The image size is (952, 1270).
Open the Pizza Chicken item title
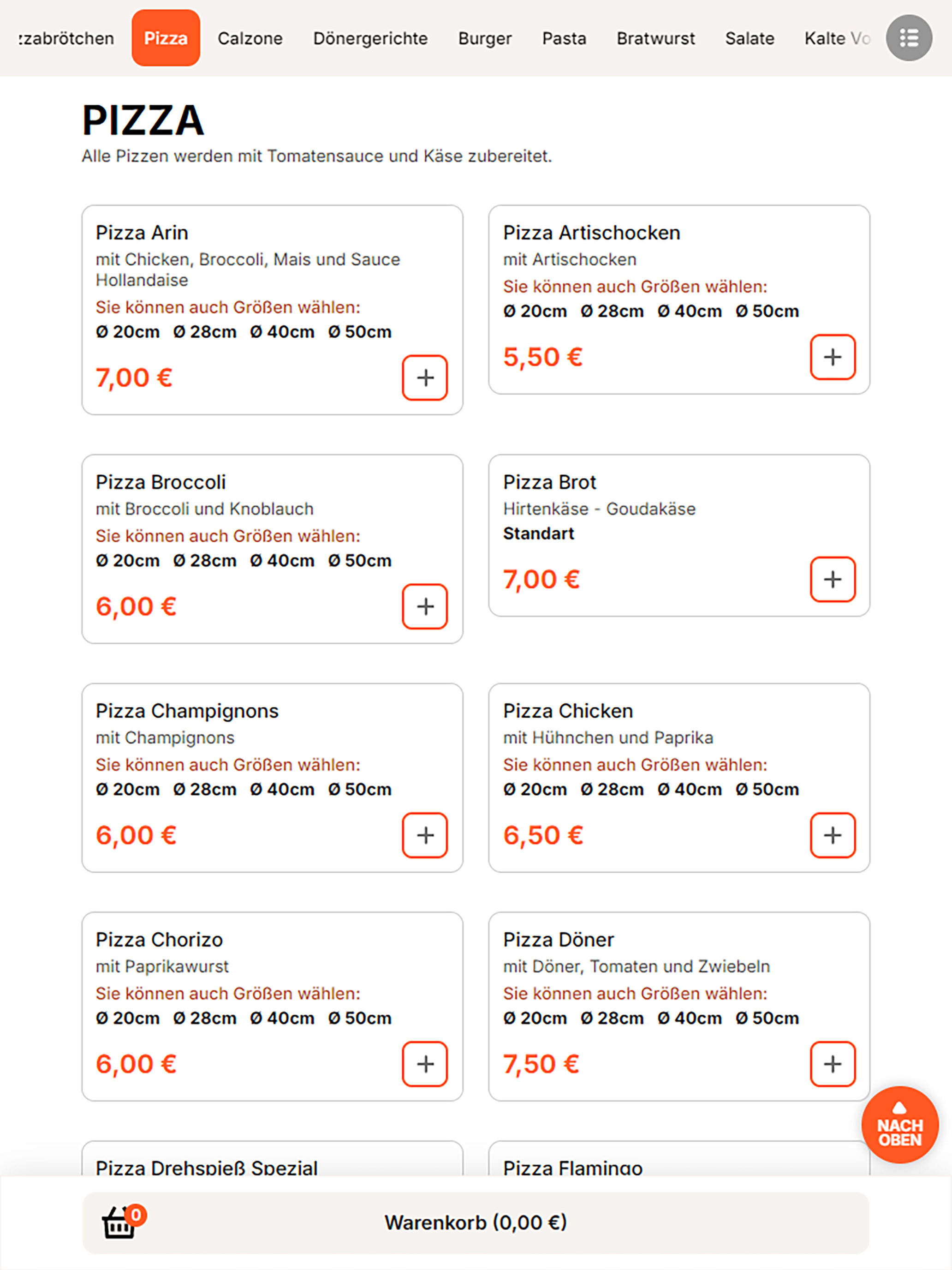[568, 711]
